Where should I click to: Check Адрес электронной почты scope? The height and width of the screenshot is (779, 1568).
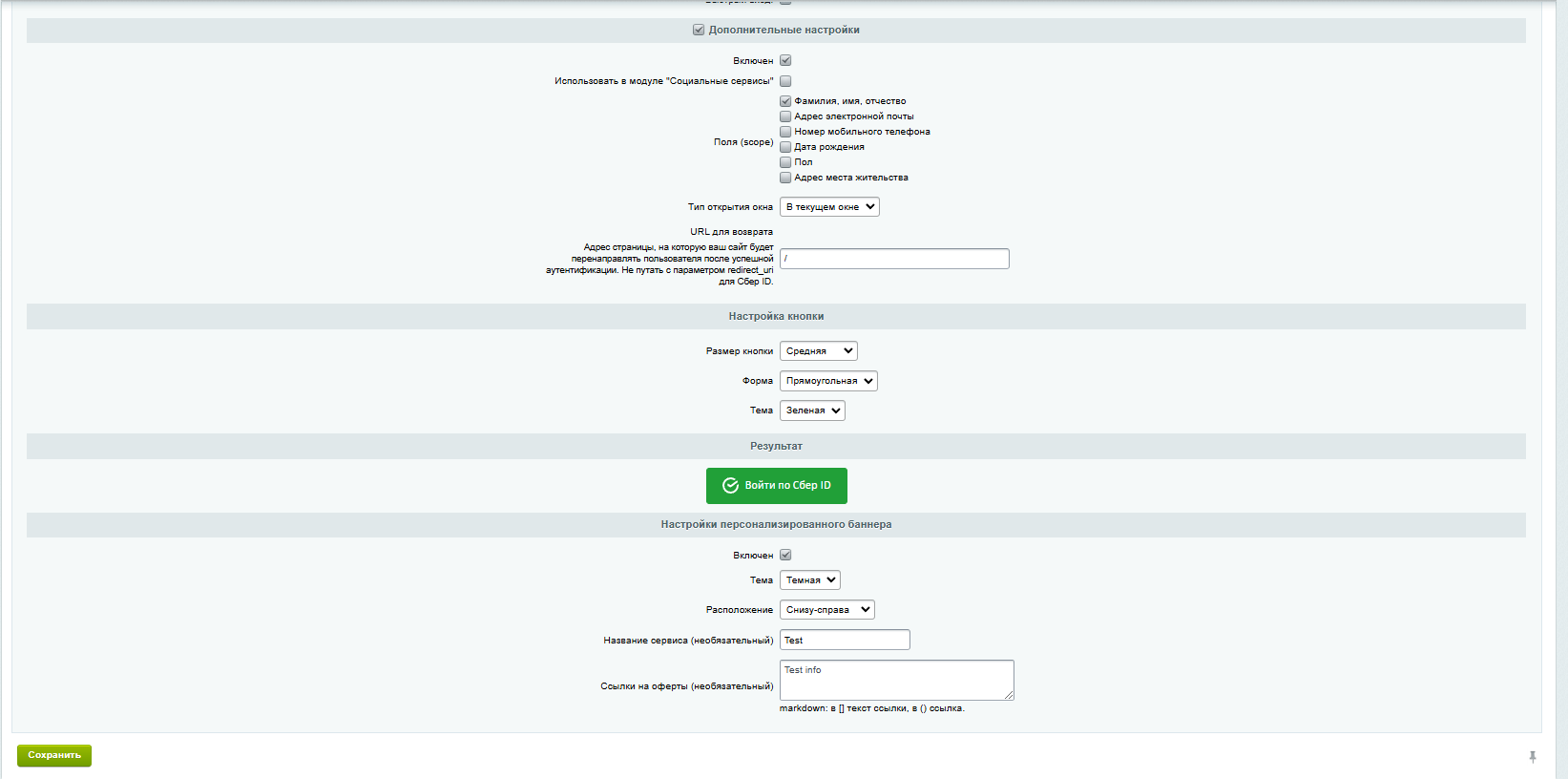pyautogui.click(x=785, y=116)
